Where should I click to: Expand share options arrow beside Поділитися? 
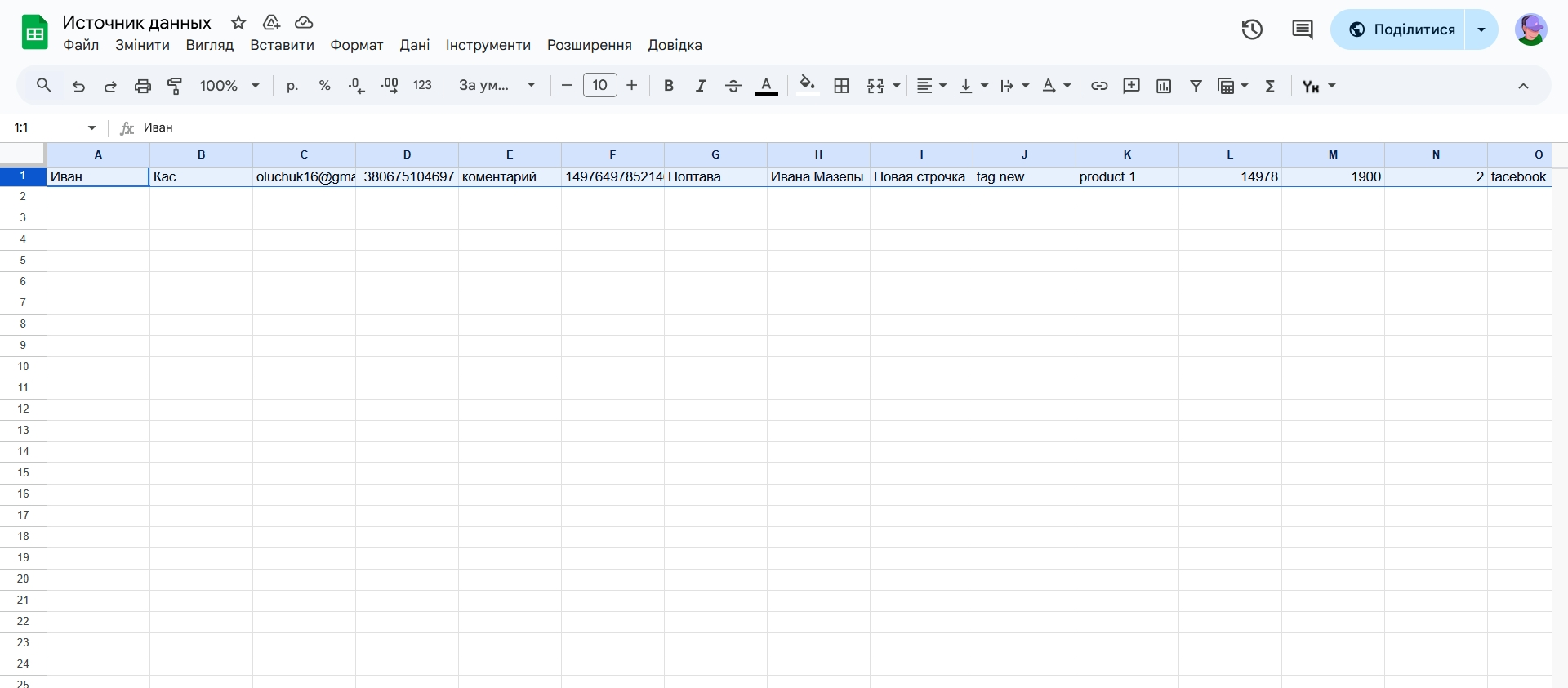1481,29
